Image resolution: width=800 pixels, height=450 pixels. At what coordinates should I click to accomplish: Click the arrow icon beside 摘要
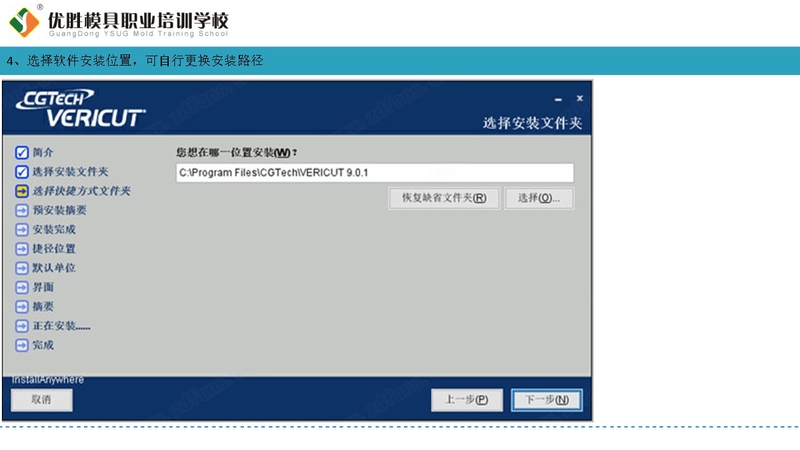point(21,307)
